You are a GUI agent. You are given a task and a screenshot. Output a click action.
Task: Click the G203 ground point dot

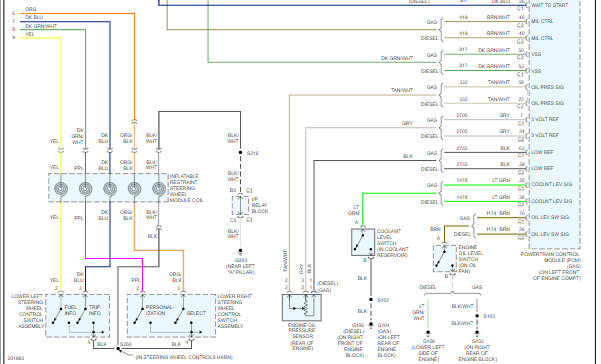pos(240,251)
